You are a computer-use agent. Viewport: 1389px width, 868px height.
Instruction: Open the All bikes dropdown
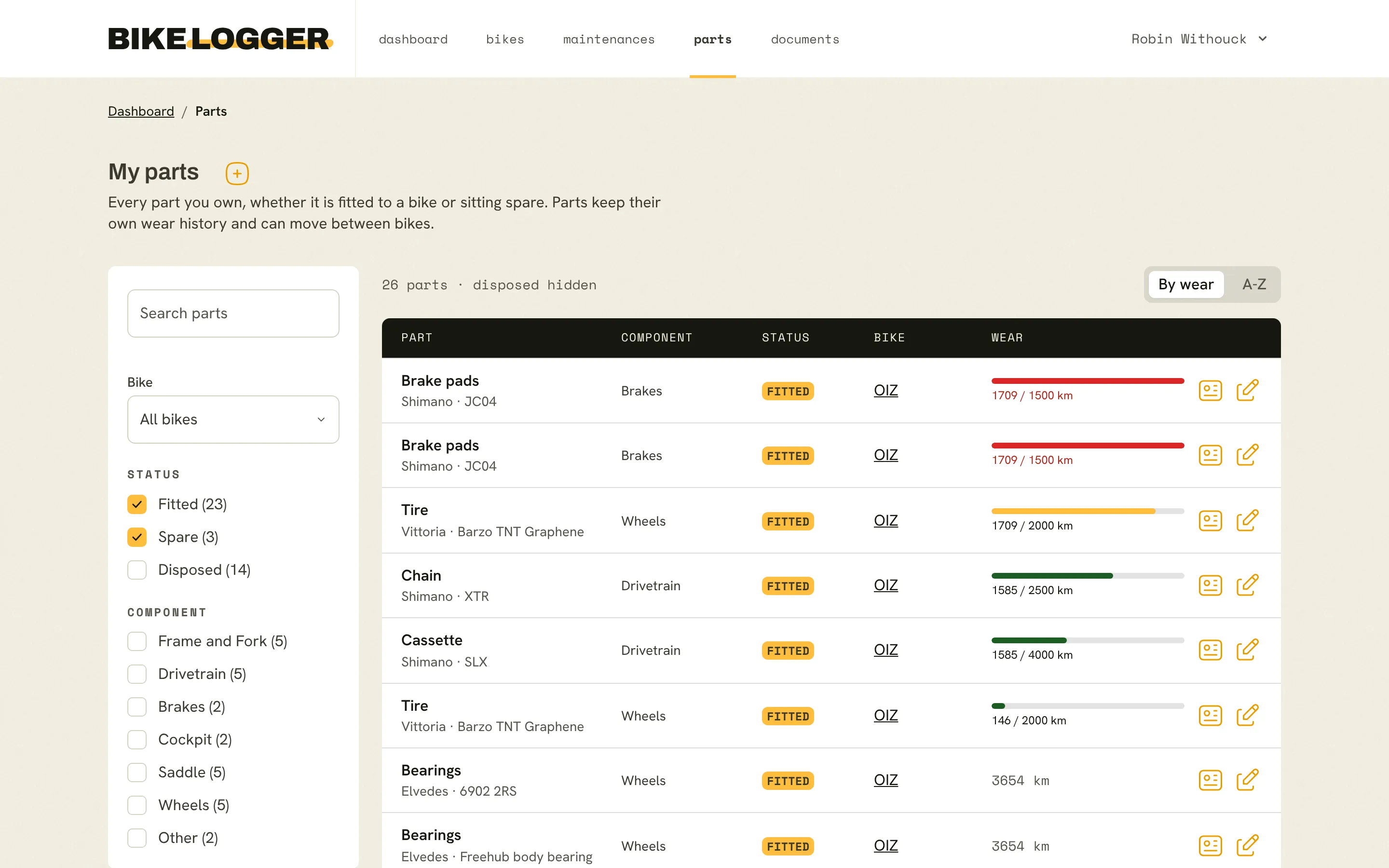(x=233, y=419)
